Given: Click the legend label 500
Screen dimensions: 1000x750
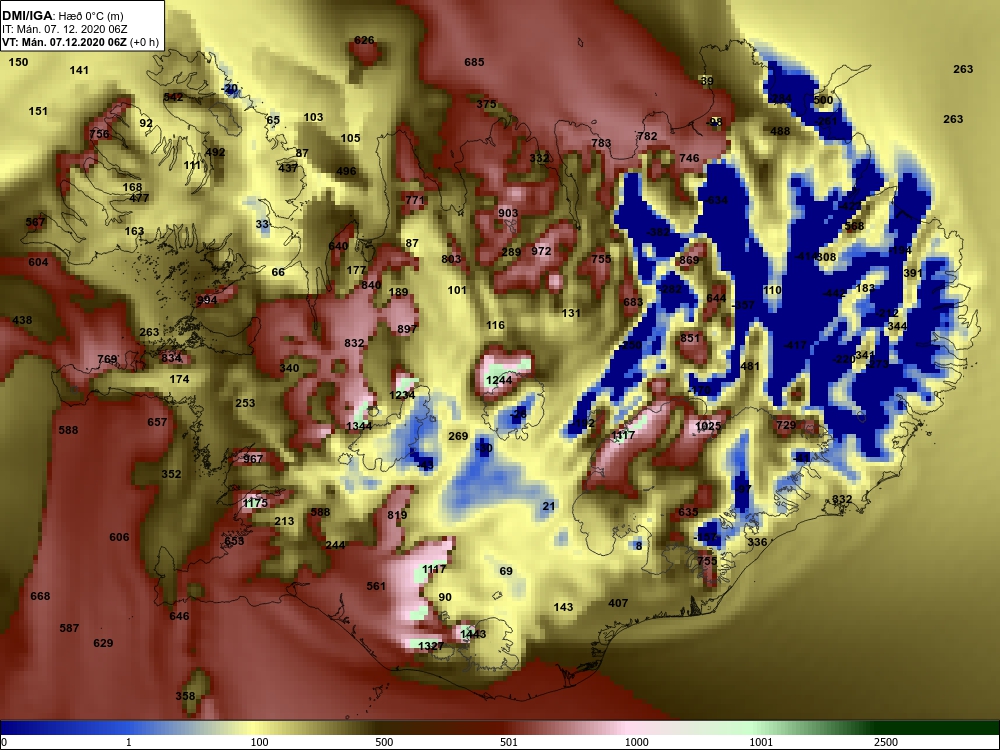Looking at the screenshot, I should tap(384, 742).
